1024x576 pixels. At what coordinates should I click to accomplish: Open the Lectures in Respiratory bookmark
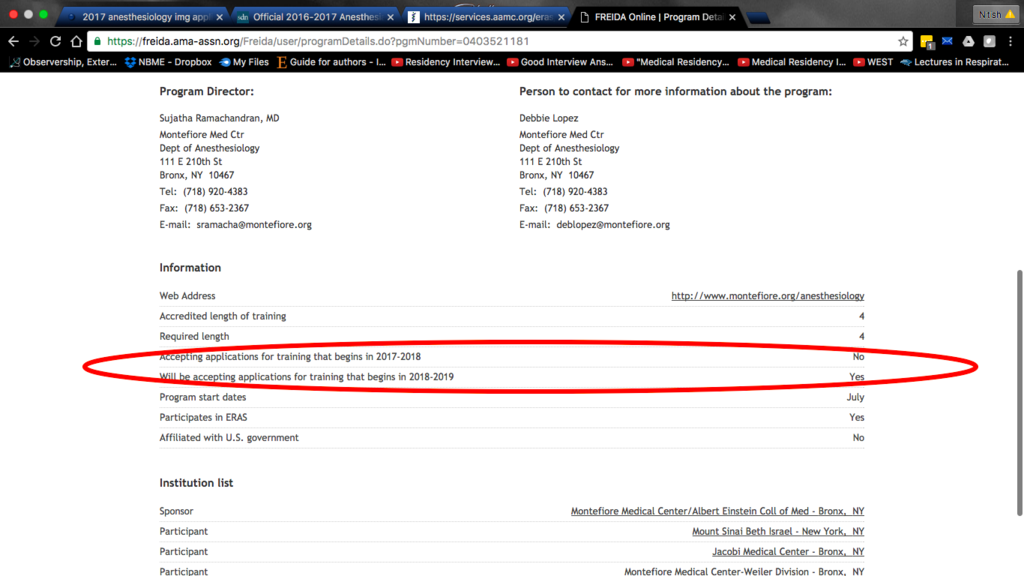coord(955,62)
